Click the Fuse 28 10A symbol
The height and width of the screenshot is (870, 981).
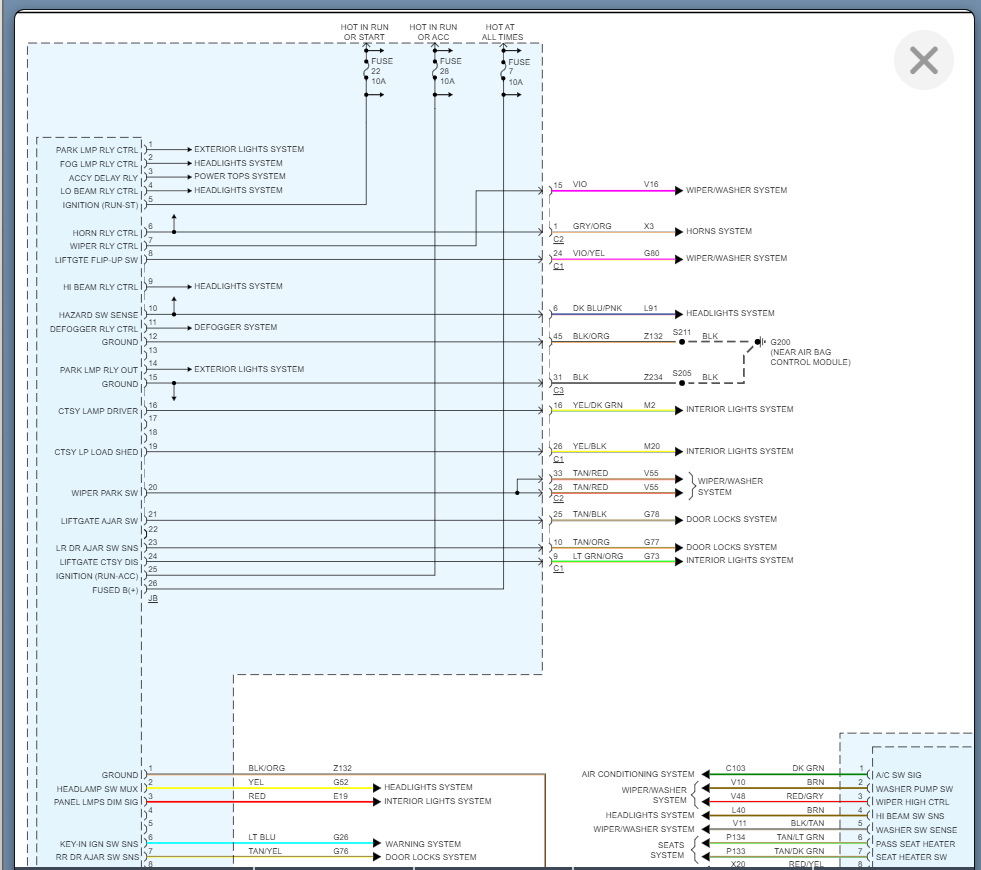[435, 71]
